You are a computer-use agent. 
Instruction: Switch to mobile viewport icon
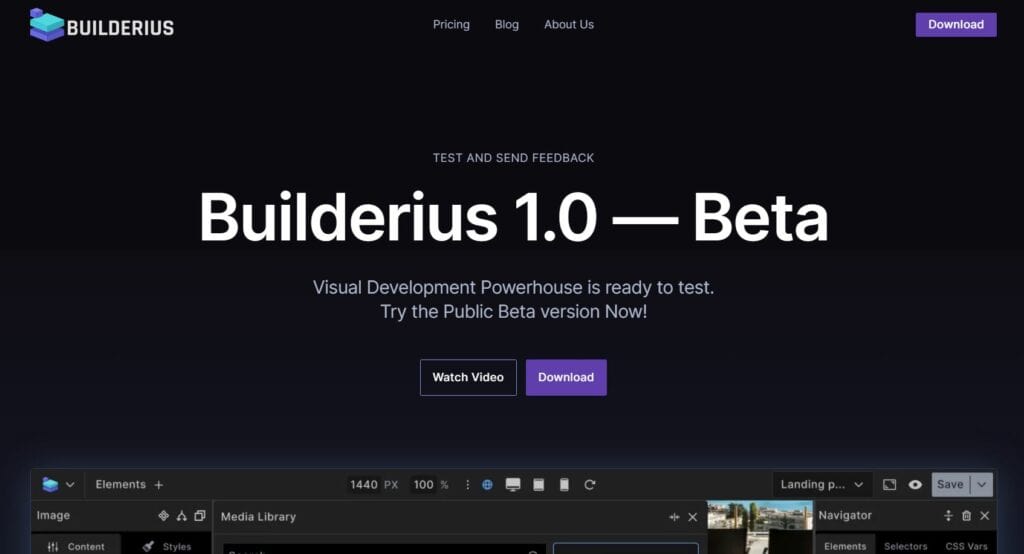coord(564,484)
